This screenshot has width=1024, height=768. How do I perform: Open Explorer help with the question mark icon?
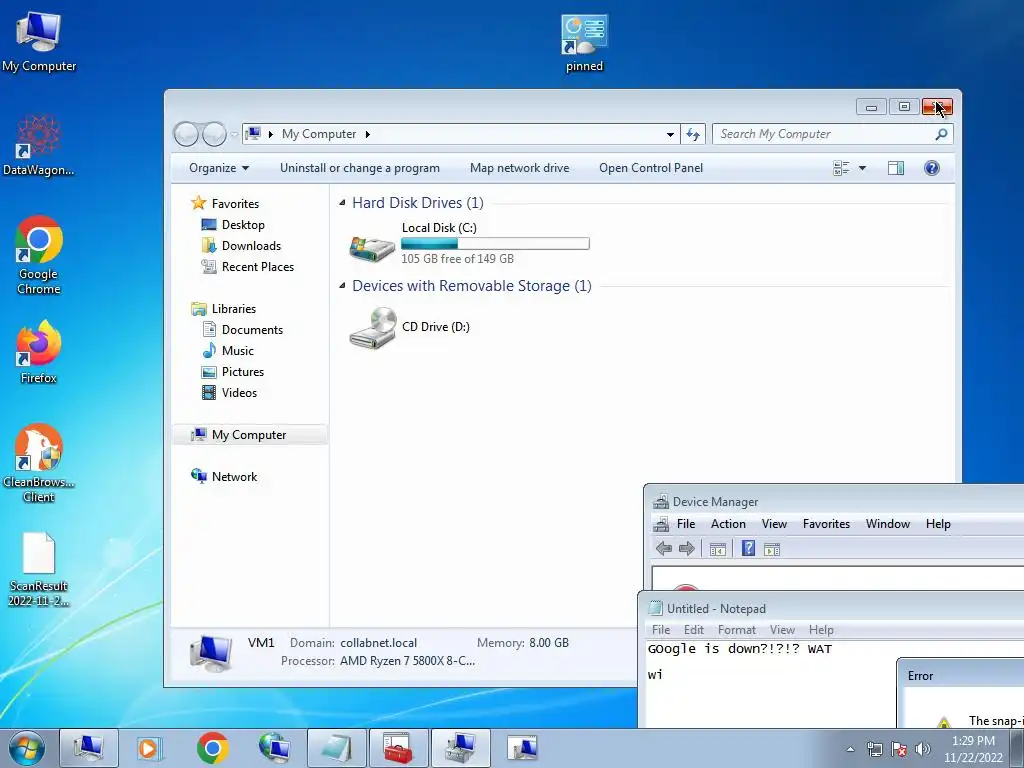tap(931, 168)
